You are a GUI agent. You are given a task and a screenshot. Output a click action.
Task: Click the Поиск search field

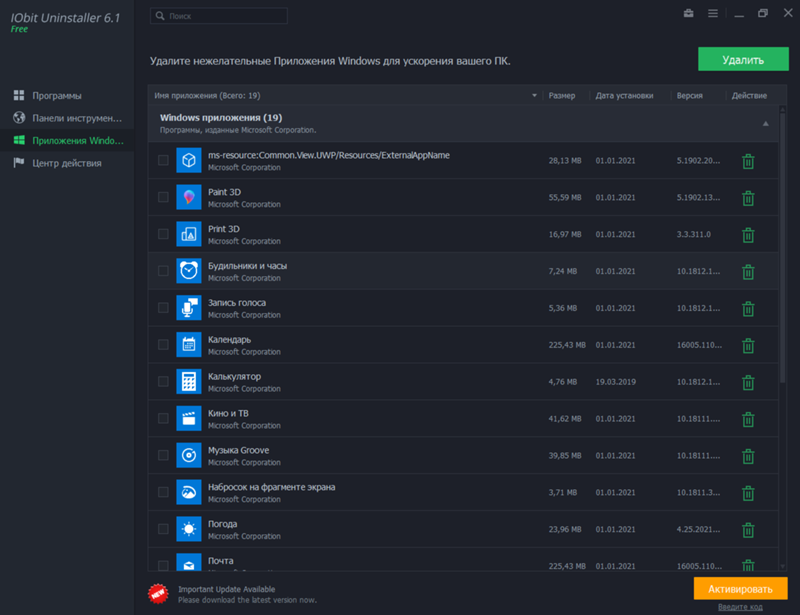point(219,16)
